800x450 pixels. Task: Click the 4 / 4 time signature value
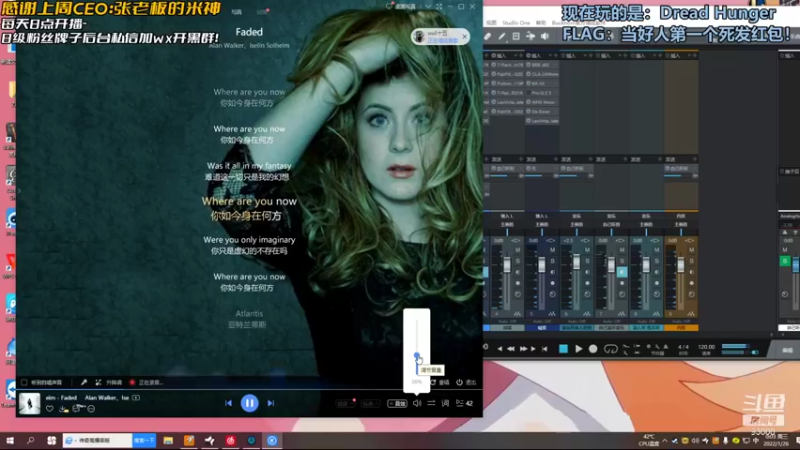click(683, 347)
